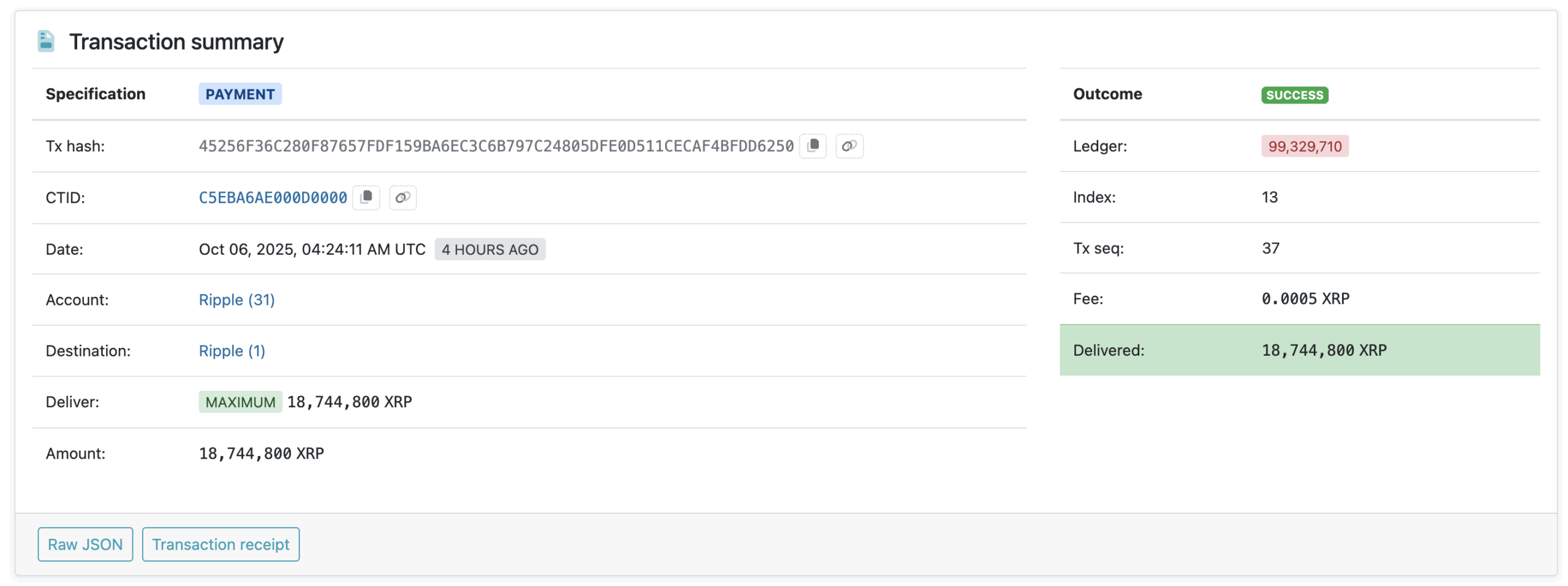Click the 4 HOURS AGO label
Screen dimensions: 1568x586
pyautogui.click(x=489, y=249)
